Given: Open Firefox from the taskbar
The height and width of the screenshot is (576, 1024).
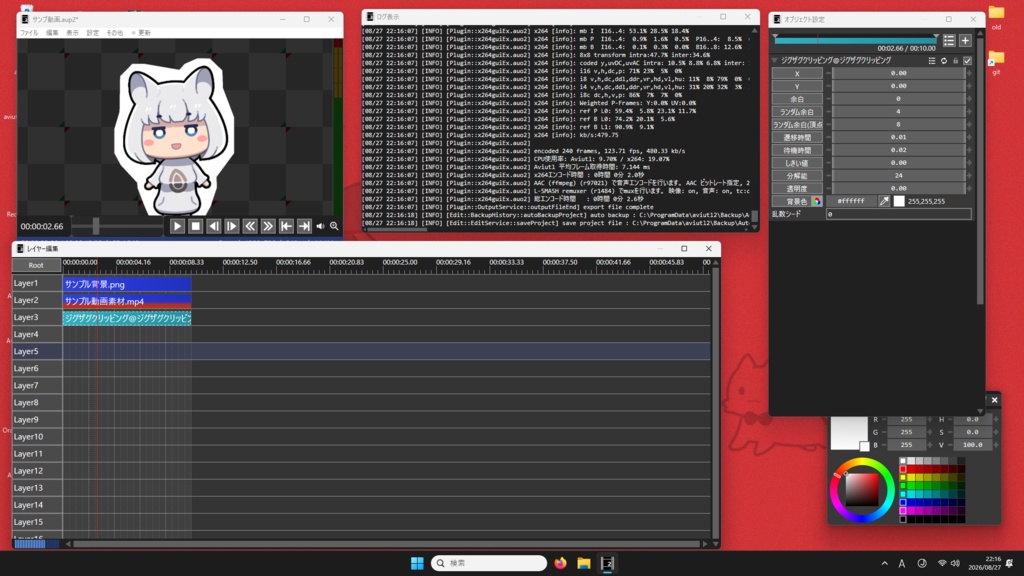Looking at the screenshot, I should pyautogui.click(x=560, y=563).
